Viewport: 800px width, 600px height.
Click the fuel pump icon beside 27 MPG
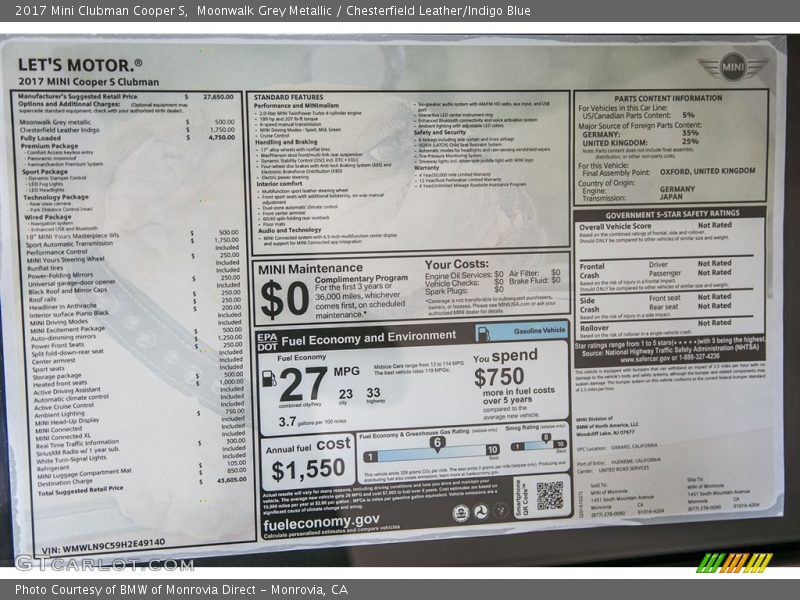click(x=269, y=378)
